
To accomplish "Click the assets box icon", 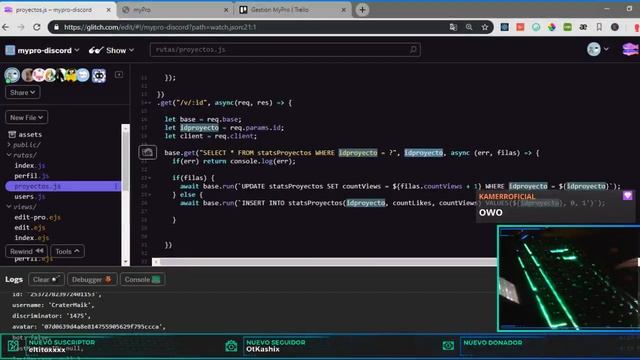I will 12,134.
